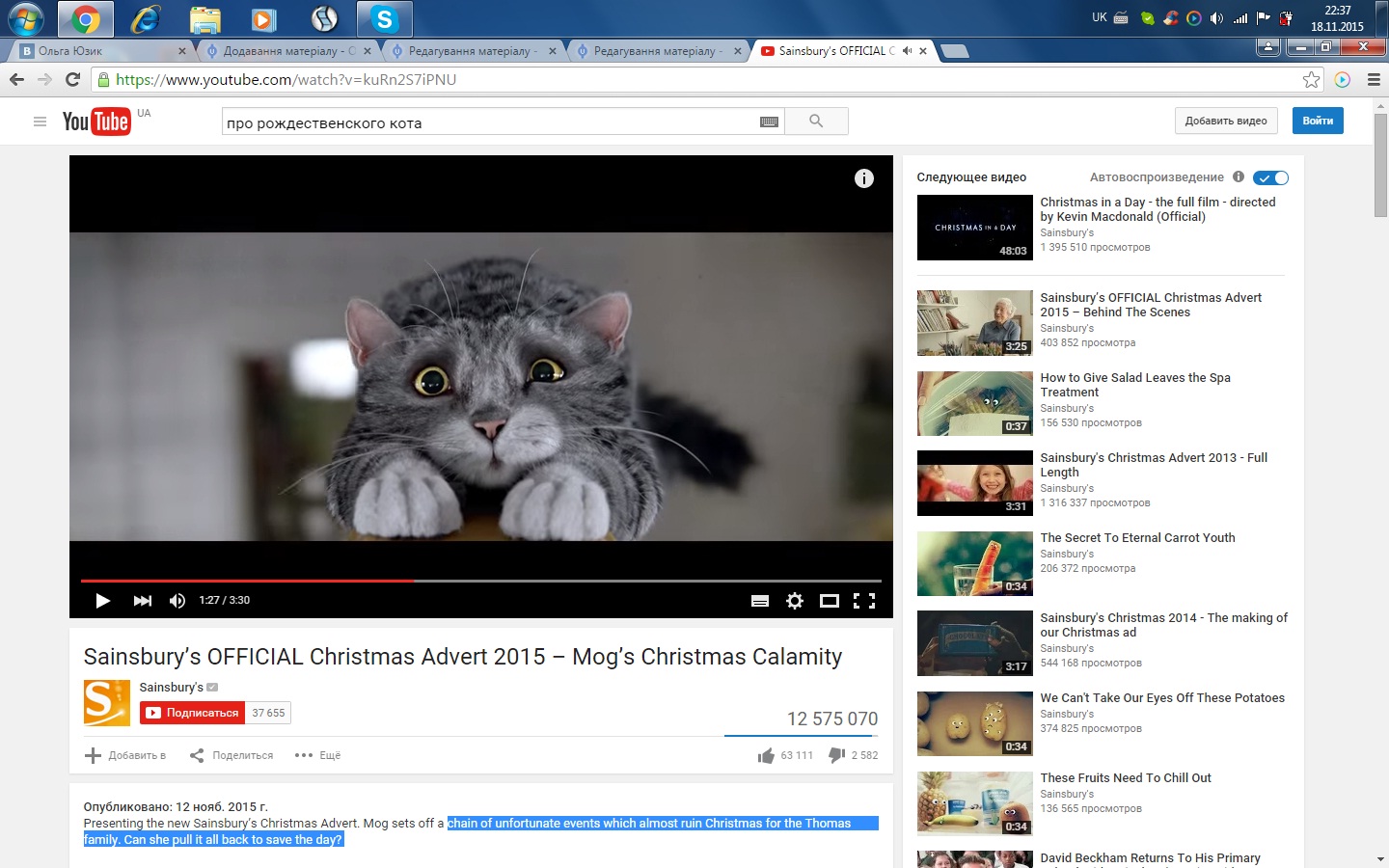Switch to the Додавання матеріалу tab
The image size is (1389, 868).
pyautogui.click(x=287, y=51)
